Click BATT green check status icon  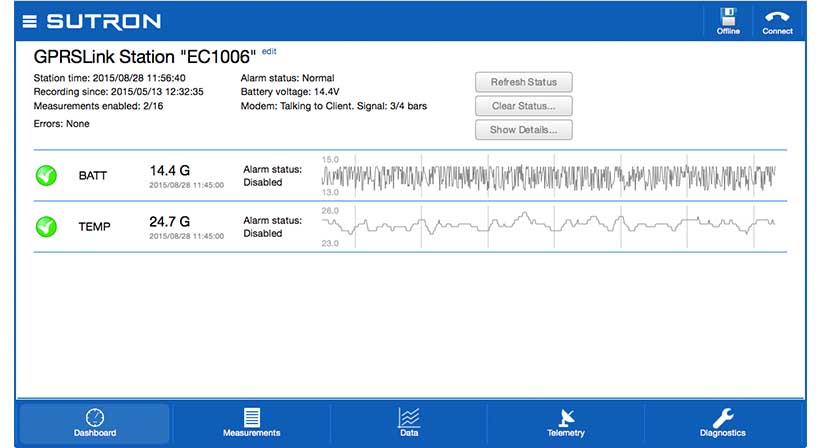pyautogui.click(x=47, y=176)
